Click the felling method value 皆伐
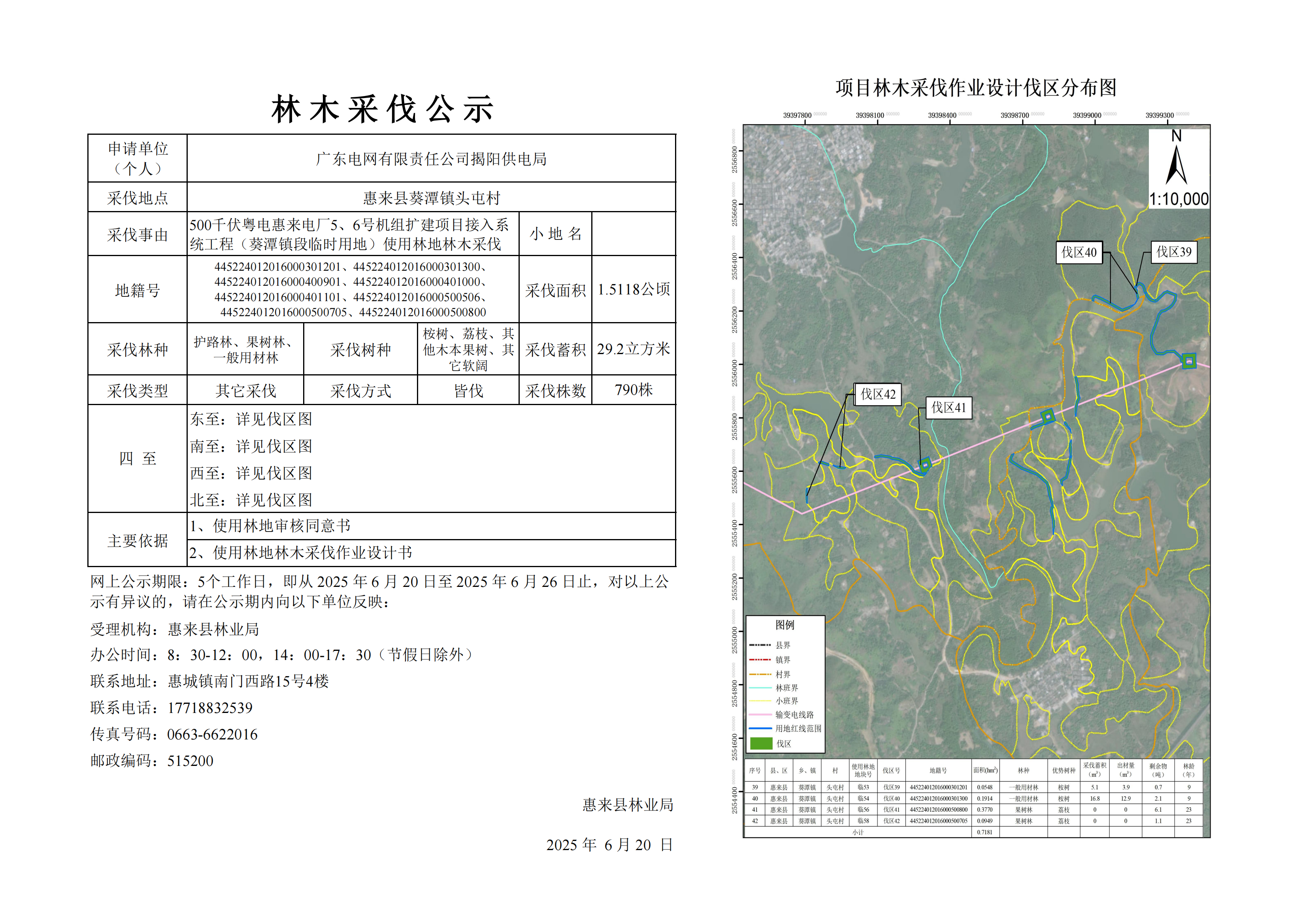Image resolution: width=1307 pixels, height=924 pixels. [468, 390]
